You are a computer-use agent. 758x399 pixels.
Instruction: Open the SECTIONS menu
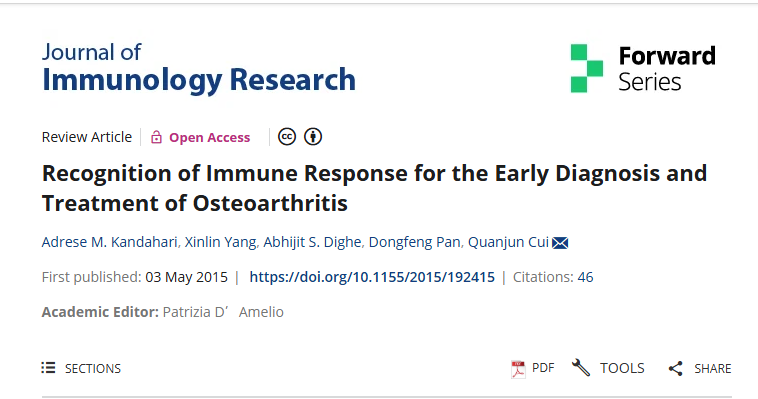(x=81, y=368)
